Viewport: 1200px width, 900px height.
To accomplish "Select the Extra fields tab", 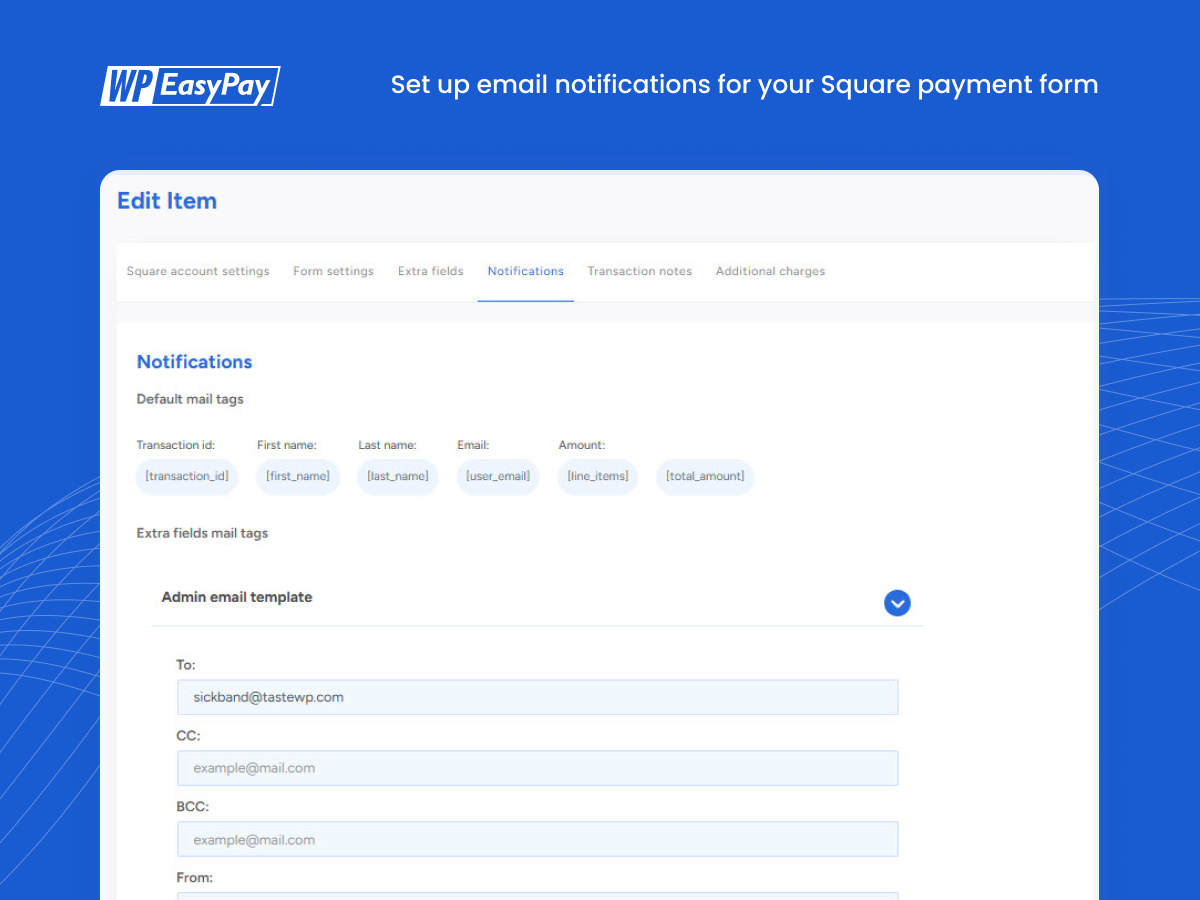I will pos(430,271).
